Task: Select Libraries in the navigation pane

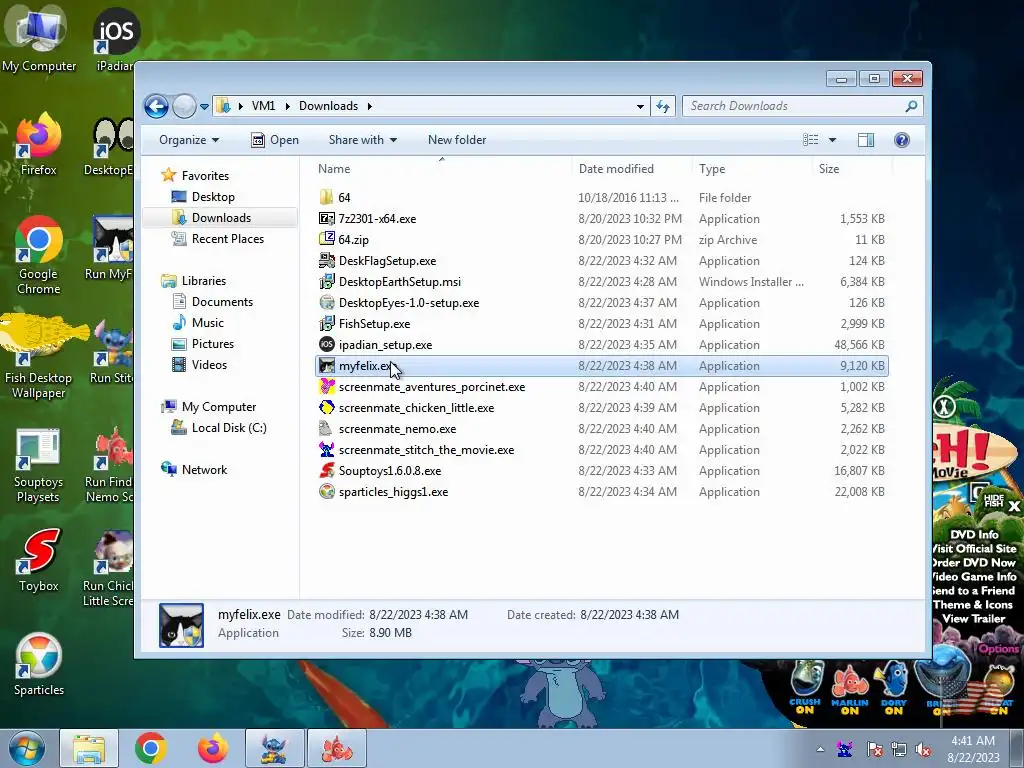Action: pos(204,281)
